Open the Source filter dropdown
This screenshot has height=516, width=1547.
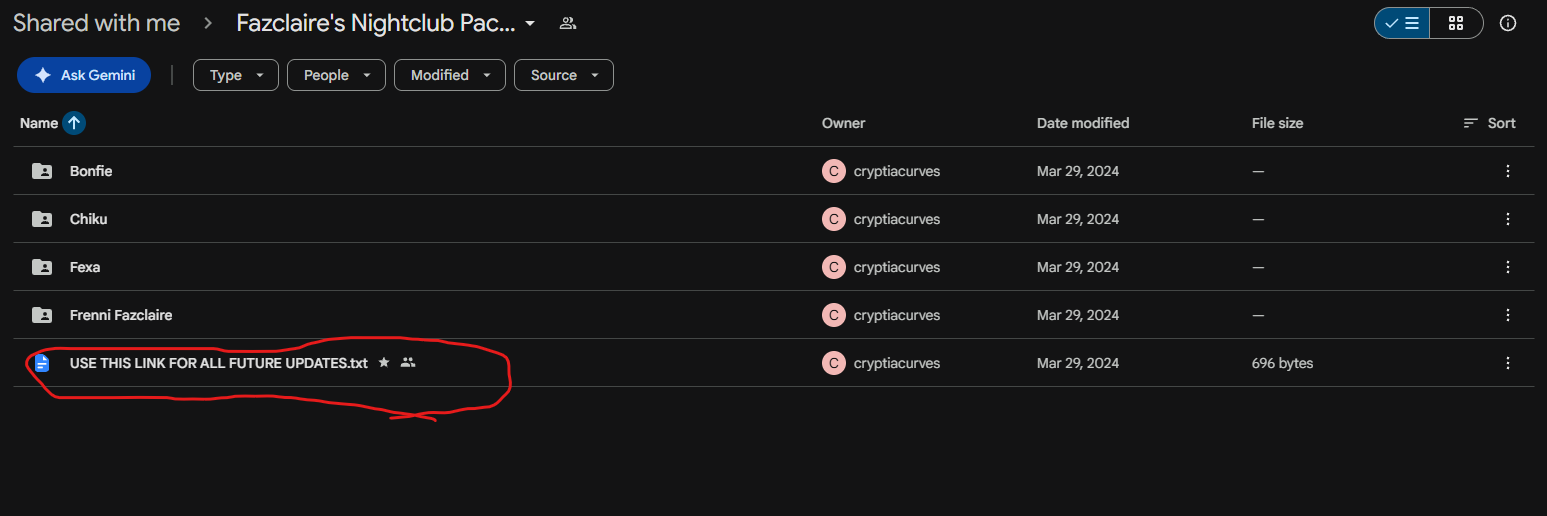564,75
